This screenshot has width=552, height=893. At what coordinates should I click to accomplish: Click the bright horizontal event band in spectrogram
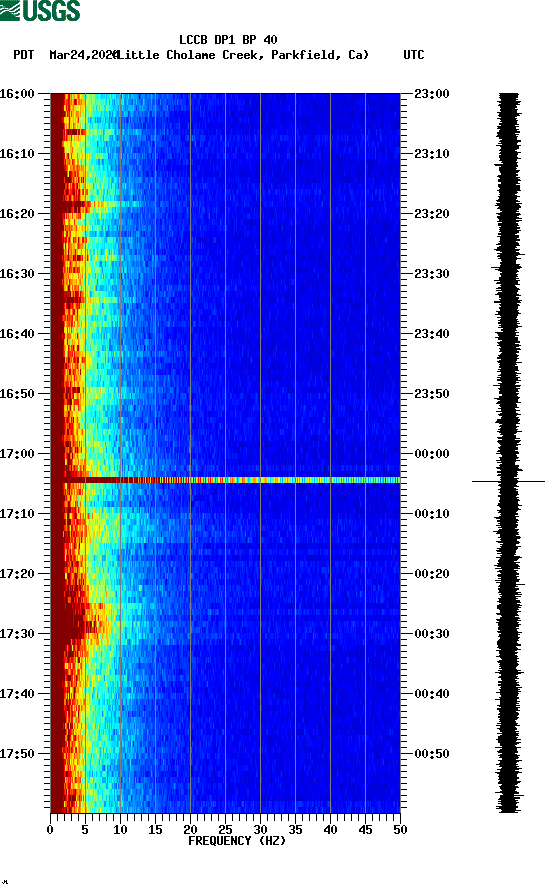(226, 480)
